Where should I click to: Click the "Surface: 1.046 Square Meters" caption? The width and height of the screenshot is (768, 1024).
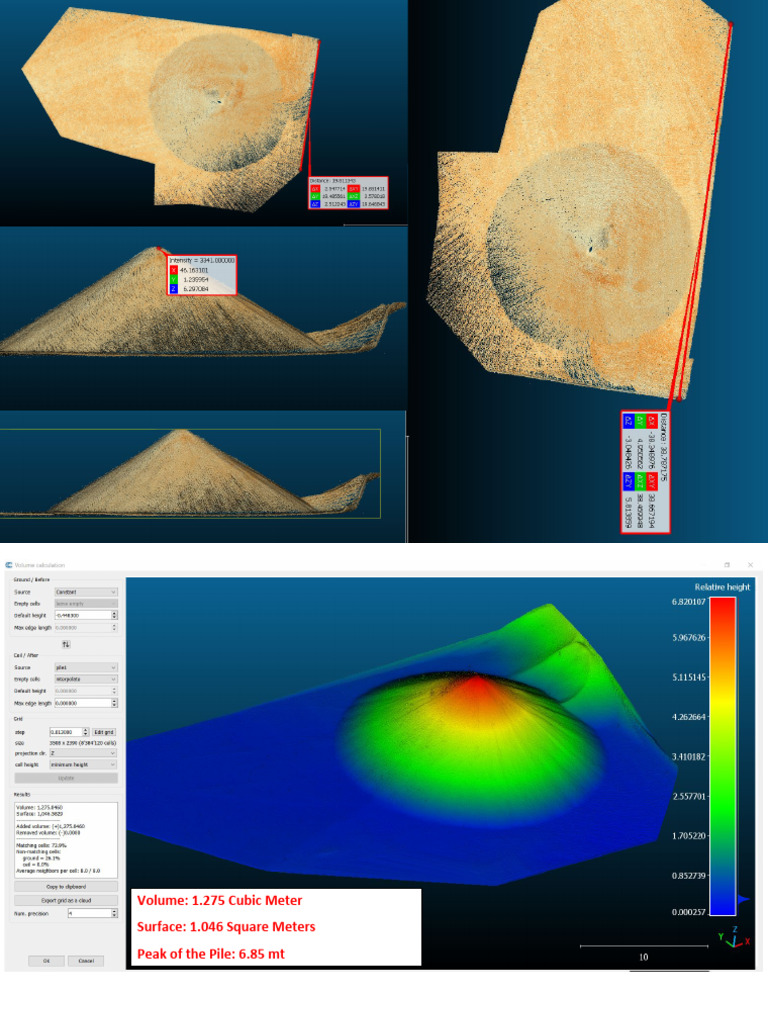point(226,926)
